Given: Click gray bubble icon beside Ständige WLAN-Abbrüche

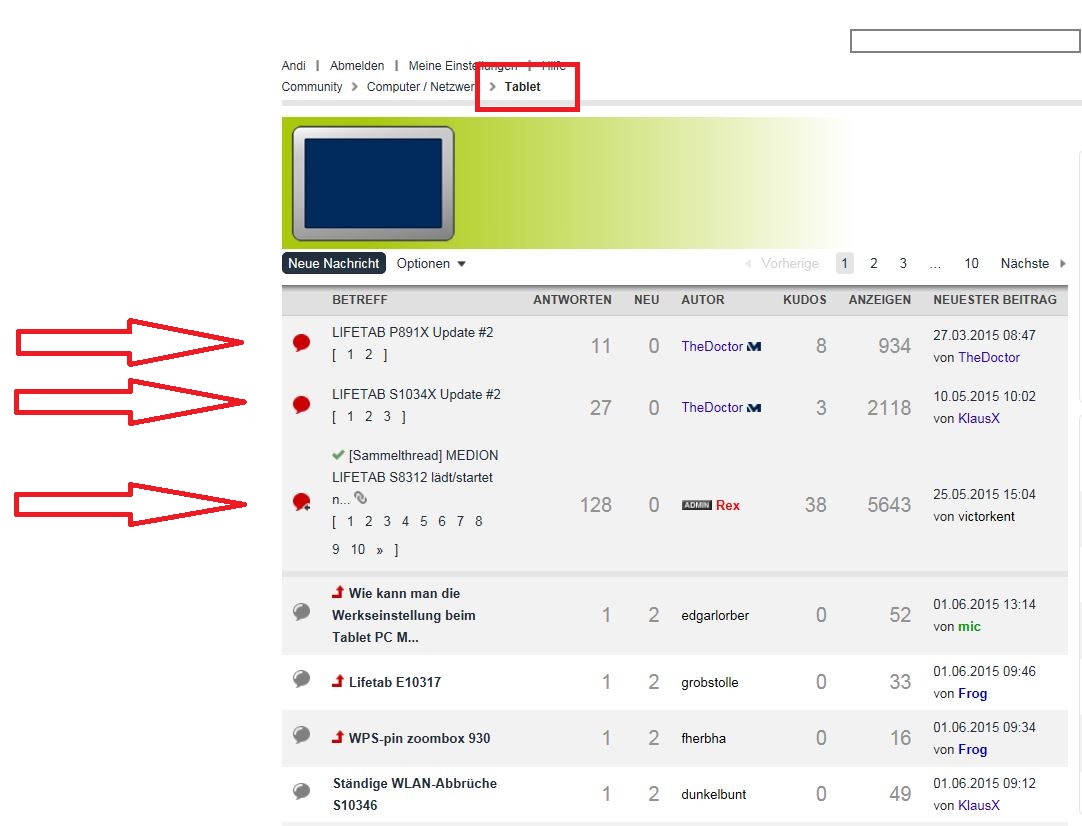Looking at the screenshot, I should click(x=301, y=791).
